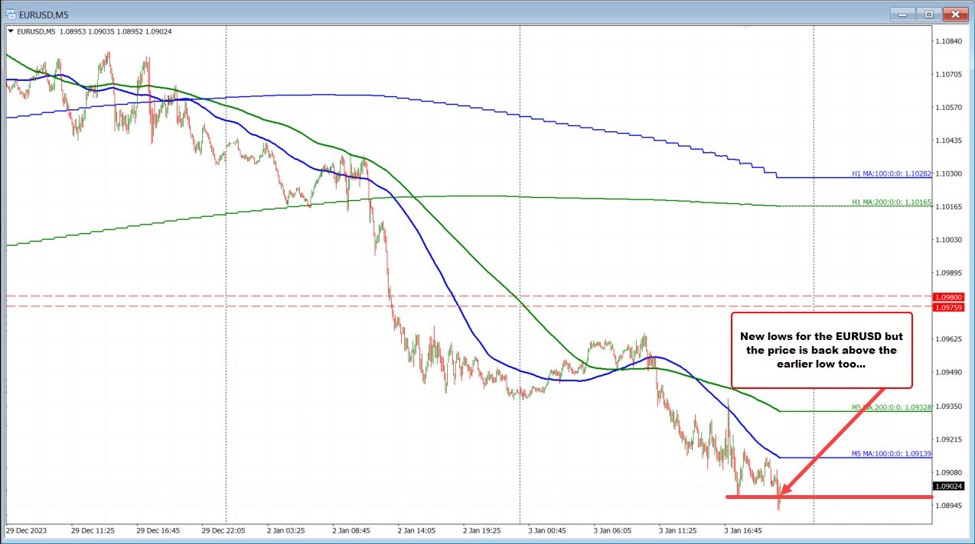Click the 1.09490 price axis label

click(949, 372)
